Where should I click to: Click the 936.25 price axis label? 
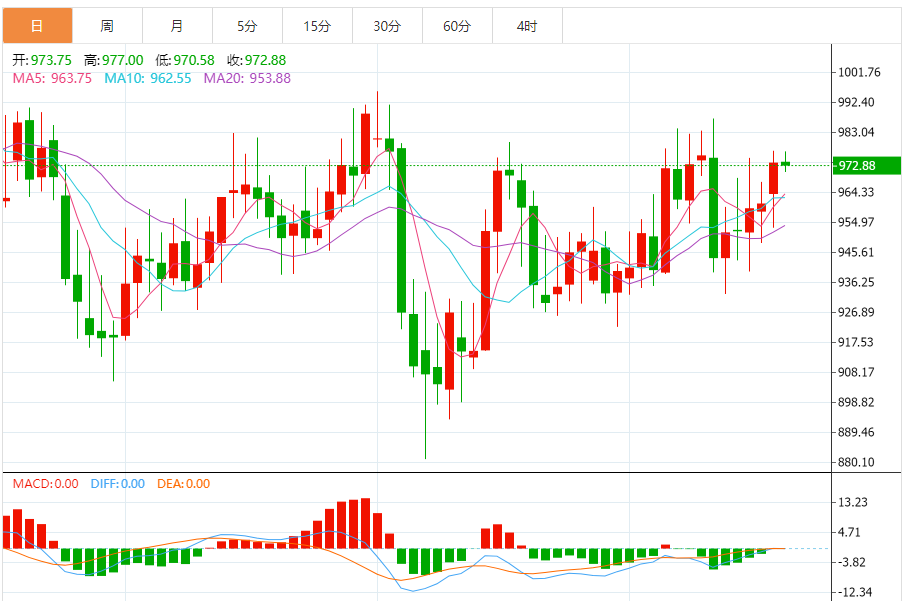tap(856, 282)
